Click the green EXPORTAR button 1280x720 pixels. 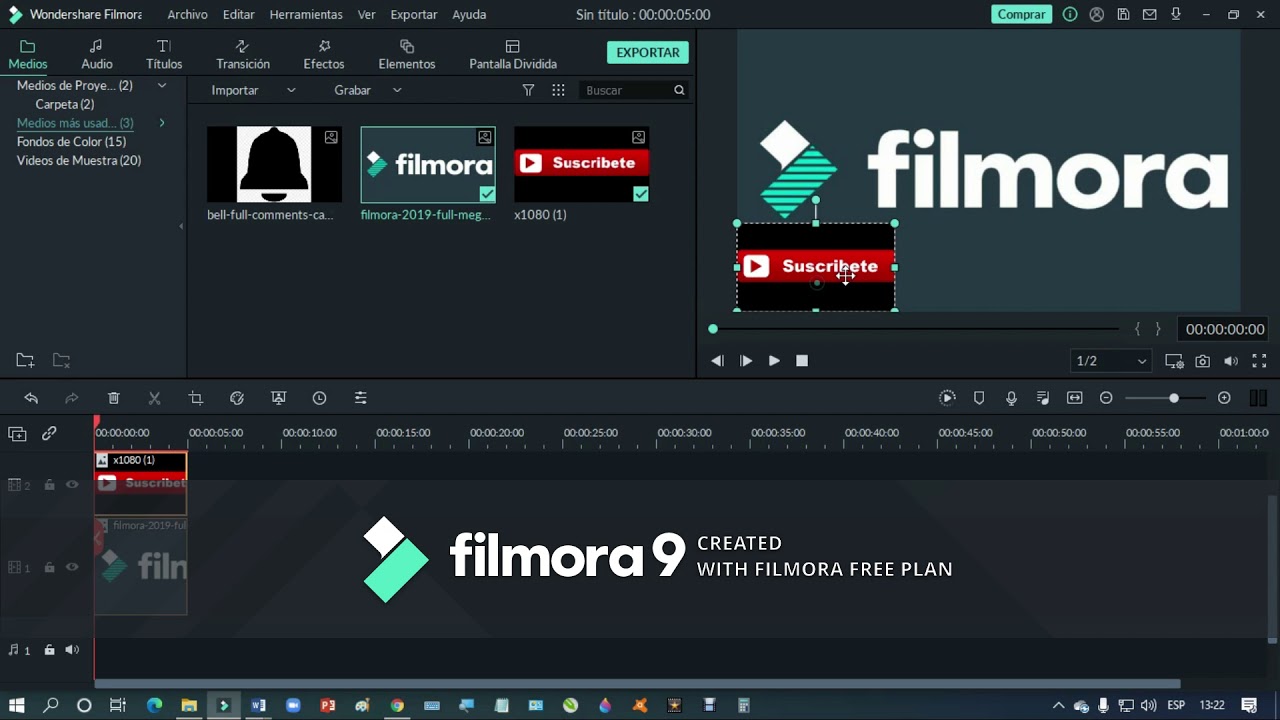tap(648, 53)
